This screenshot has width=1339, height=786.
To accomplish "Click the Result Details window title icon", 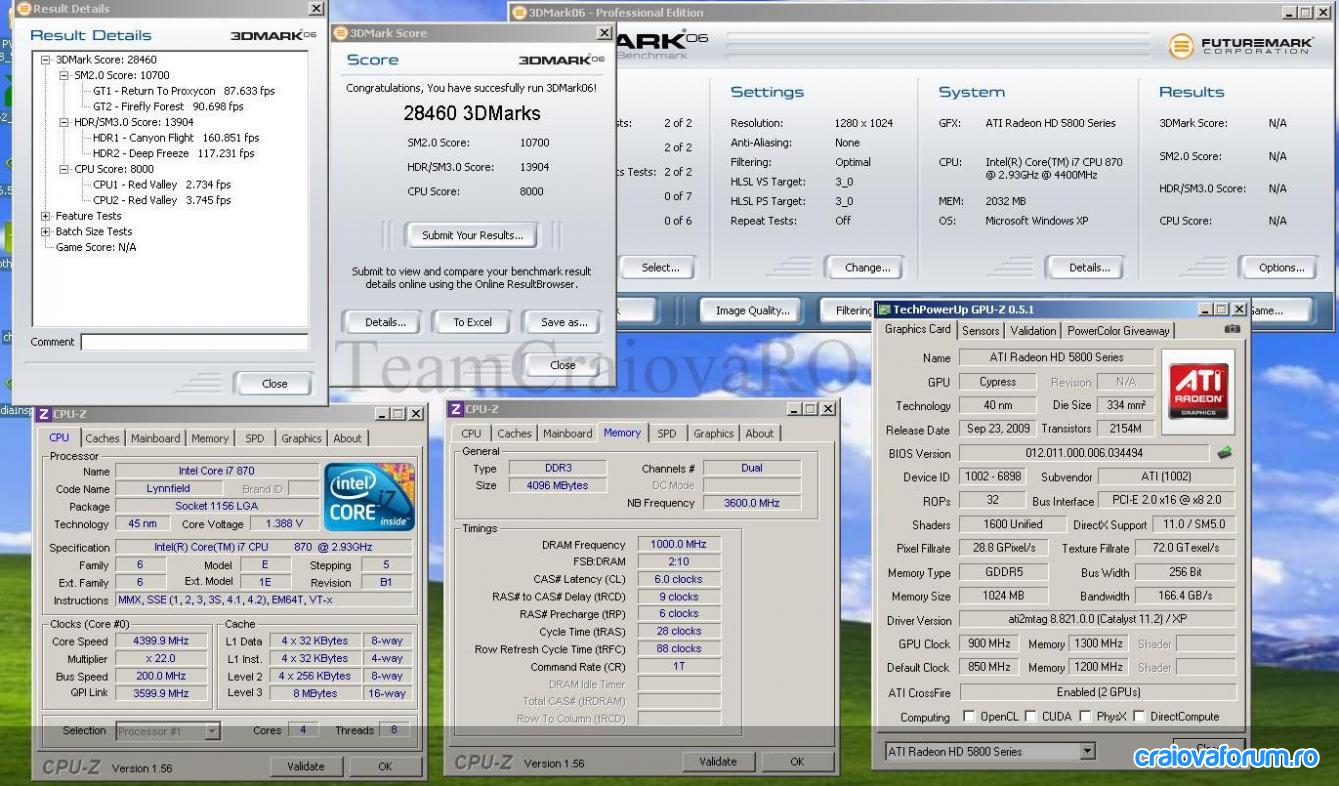I will (23, 8).
